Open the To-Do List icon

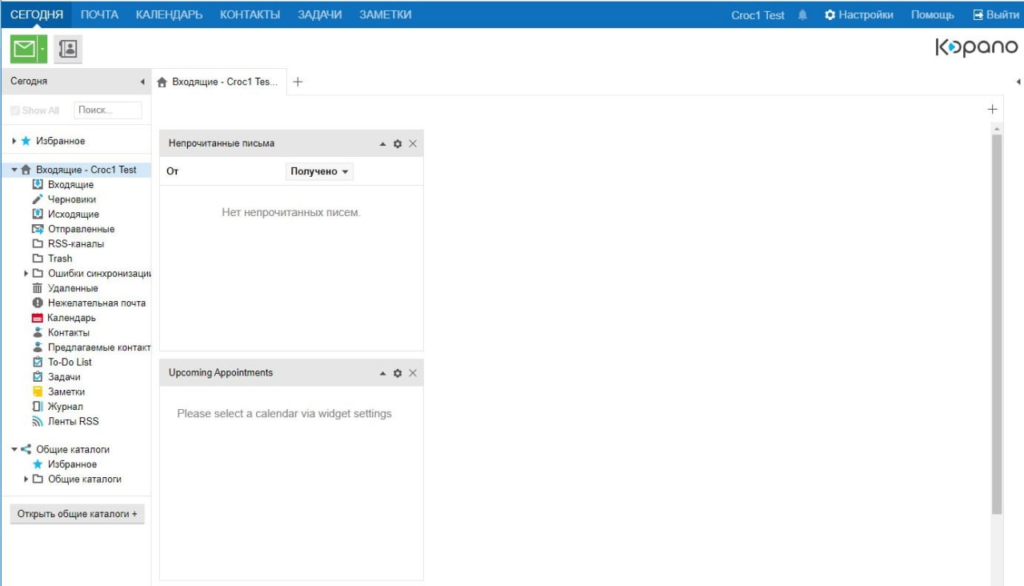(37, 363)
